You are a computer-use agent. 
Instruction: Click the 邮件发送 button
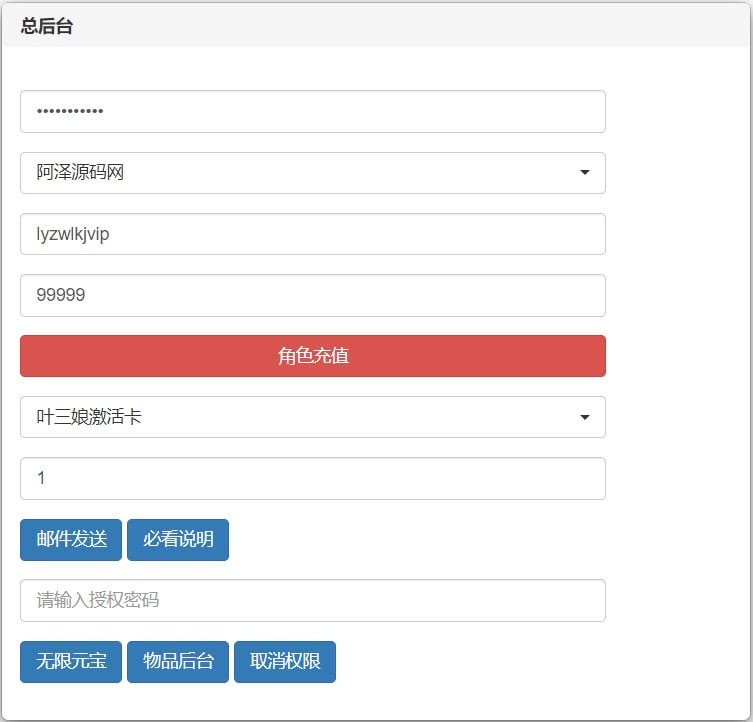(x=71, y=540)
